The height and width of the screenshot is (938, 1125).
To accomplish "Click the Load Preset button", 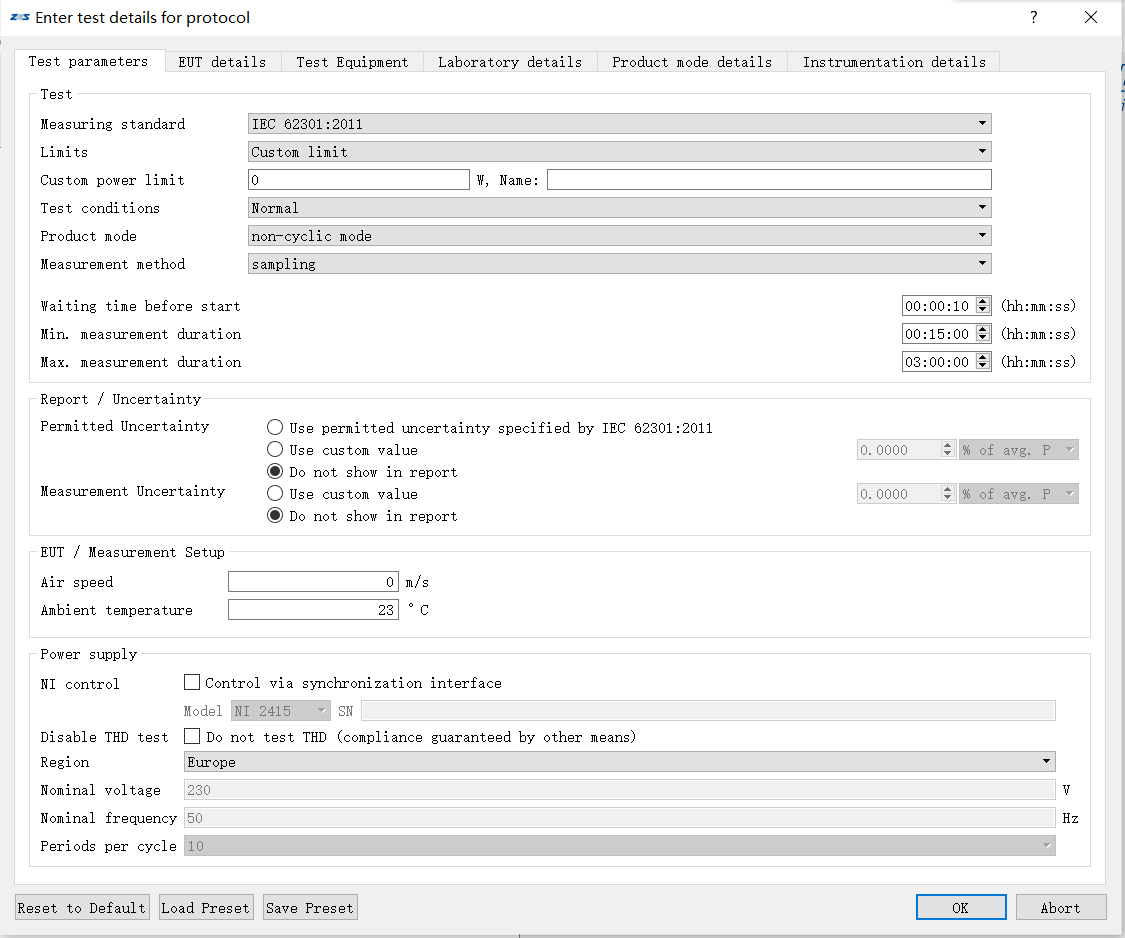I will point(205,907).
